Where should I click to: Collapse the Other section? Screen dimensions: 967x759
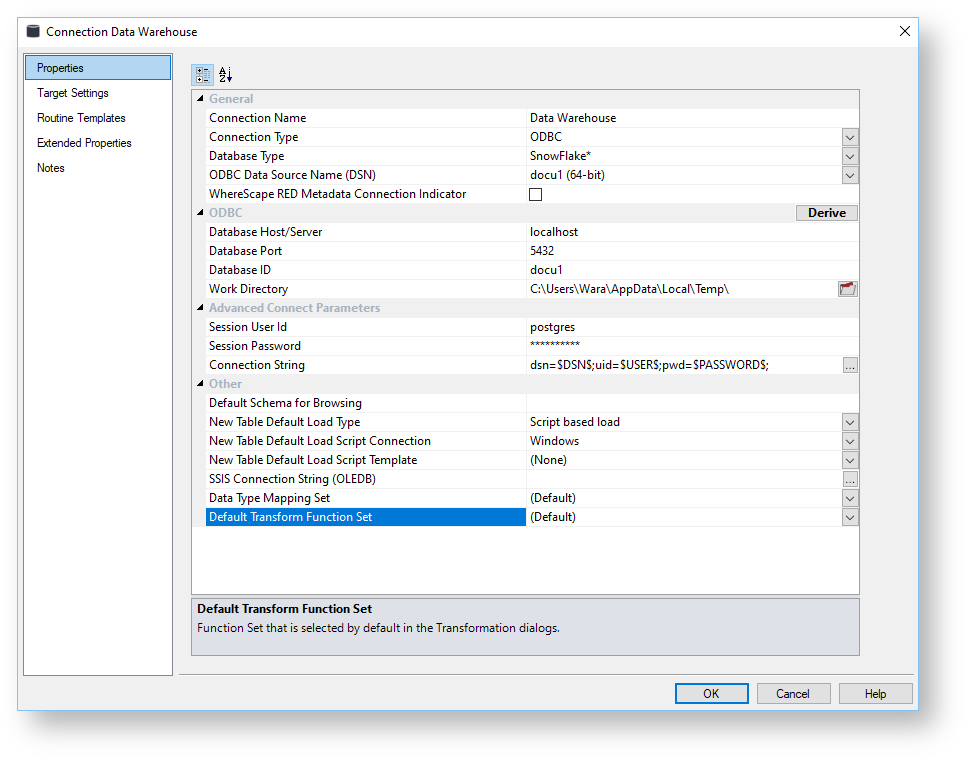(200, 384)
